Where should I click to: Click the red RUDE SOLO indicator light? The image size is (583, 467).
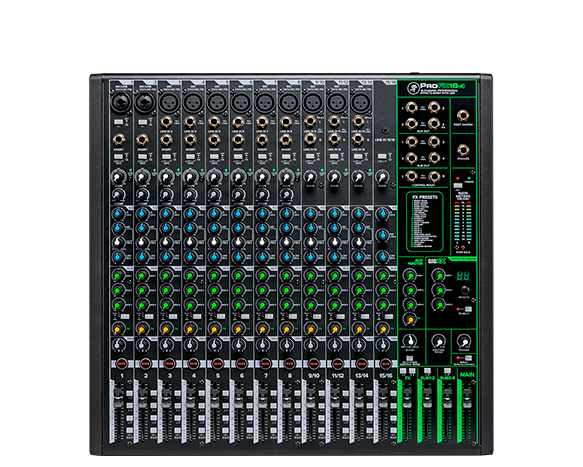pyautogui.click(x=463, y=248)
